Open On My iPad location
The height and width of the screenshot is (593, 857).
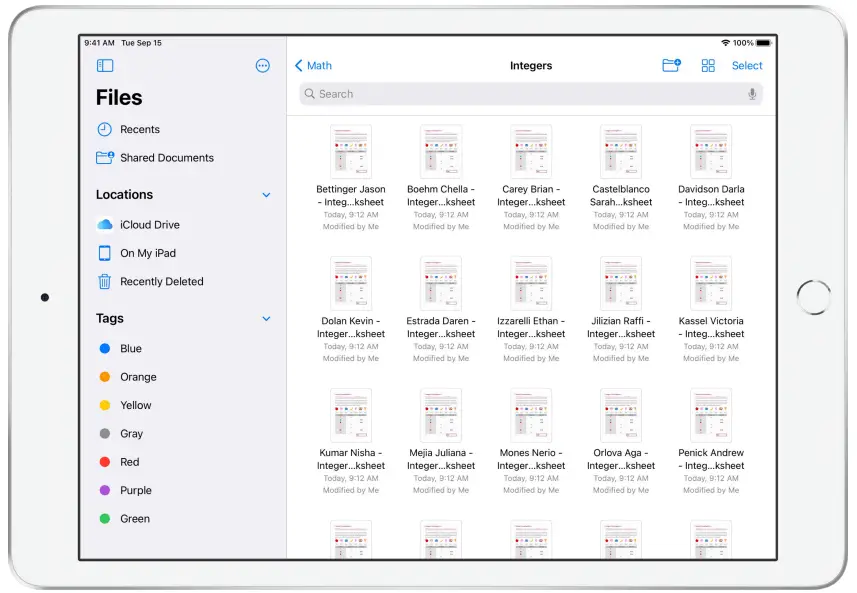point(148,253)
